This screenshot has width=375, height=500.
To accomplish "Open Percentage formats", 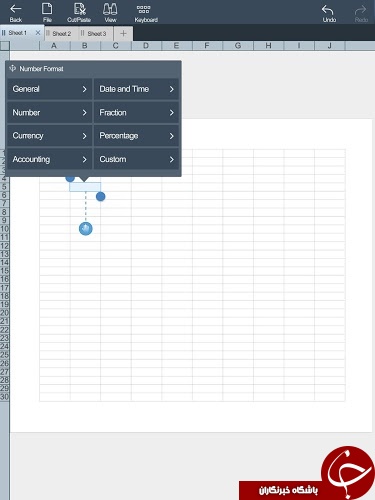I will click(136, 136).
